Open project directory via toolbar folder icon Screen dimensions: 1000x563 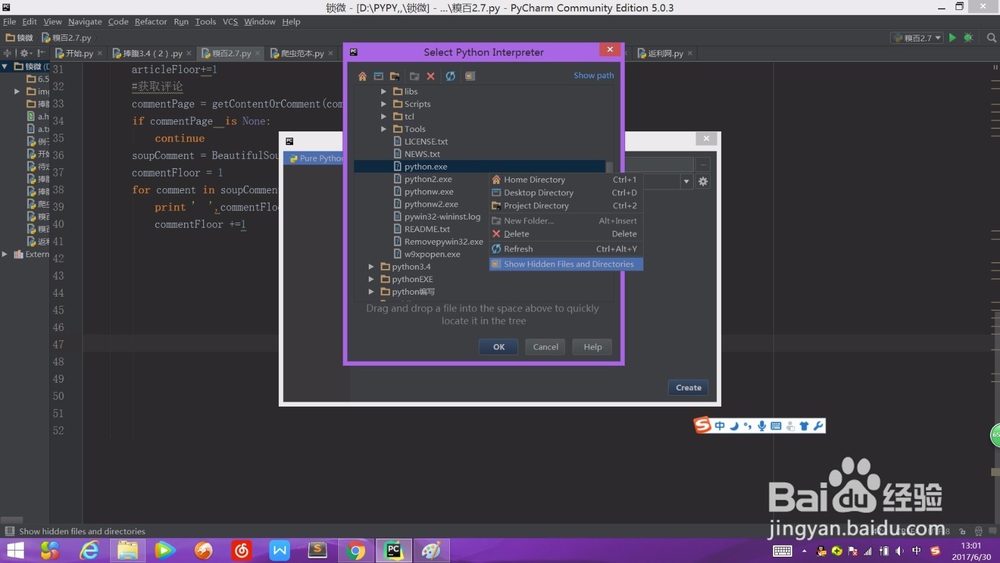pos(395,76)
